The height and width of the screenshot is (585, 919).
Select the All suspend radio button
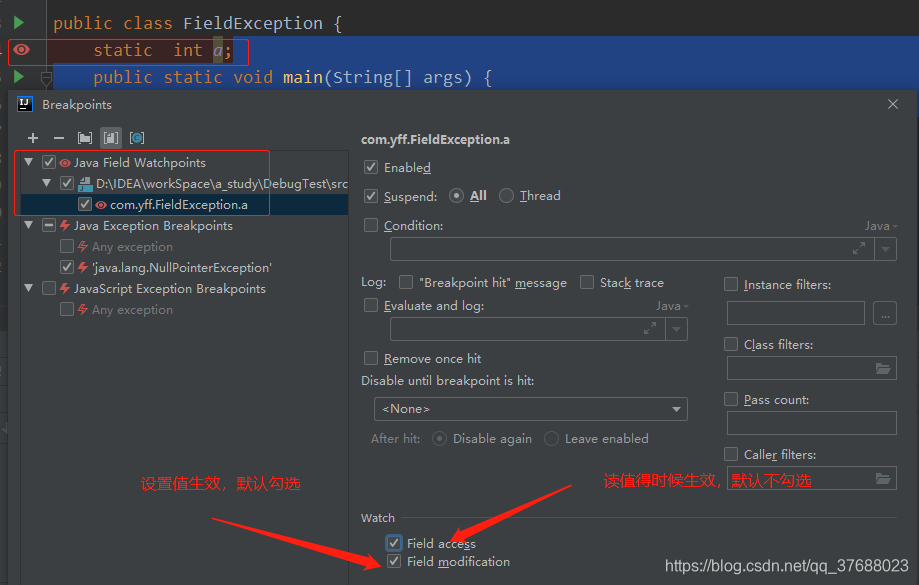[456, 196]
